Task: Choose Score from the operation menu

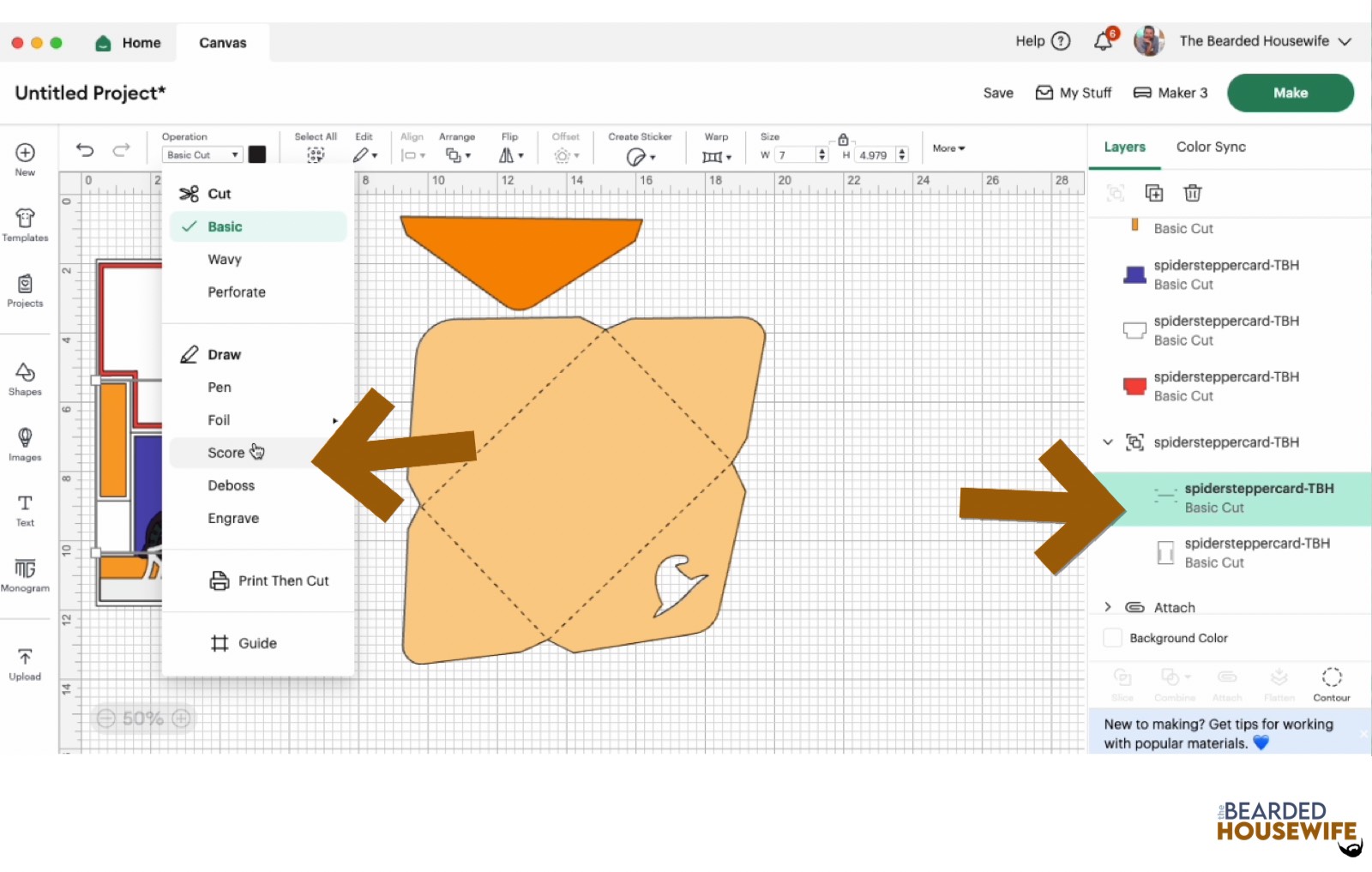Action: pyautogui.click(x=226, y=453)
